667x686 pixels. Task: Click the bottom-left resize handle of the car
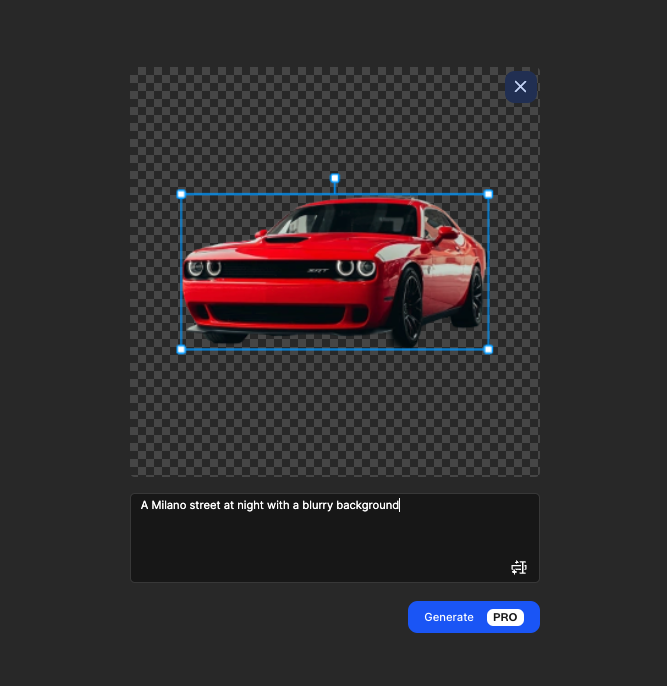click(x=181, y=349)
